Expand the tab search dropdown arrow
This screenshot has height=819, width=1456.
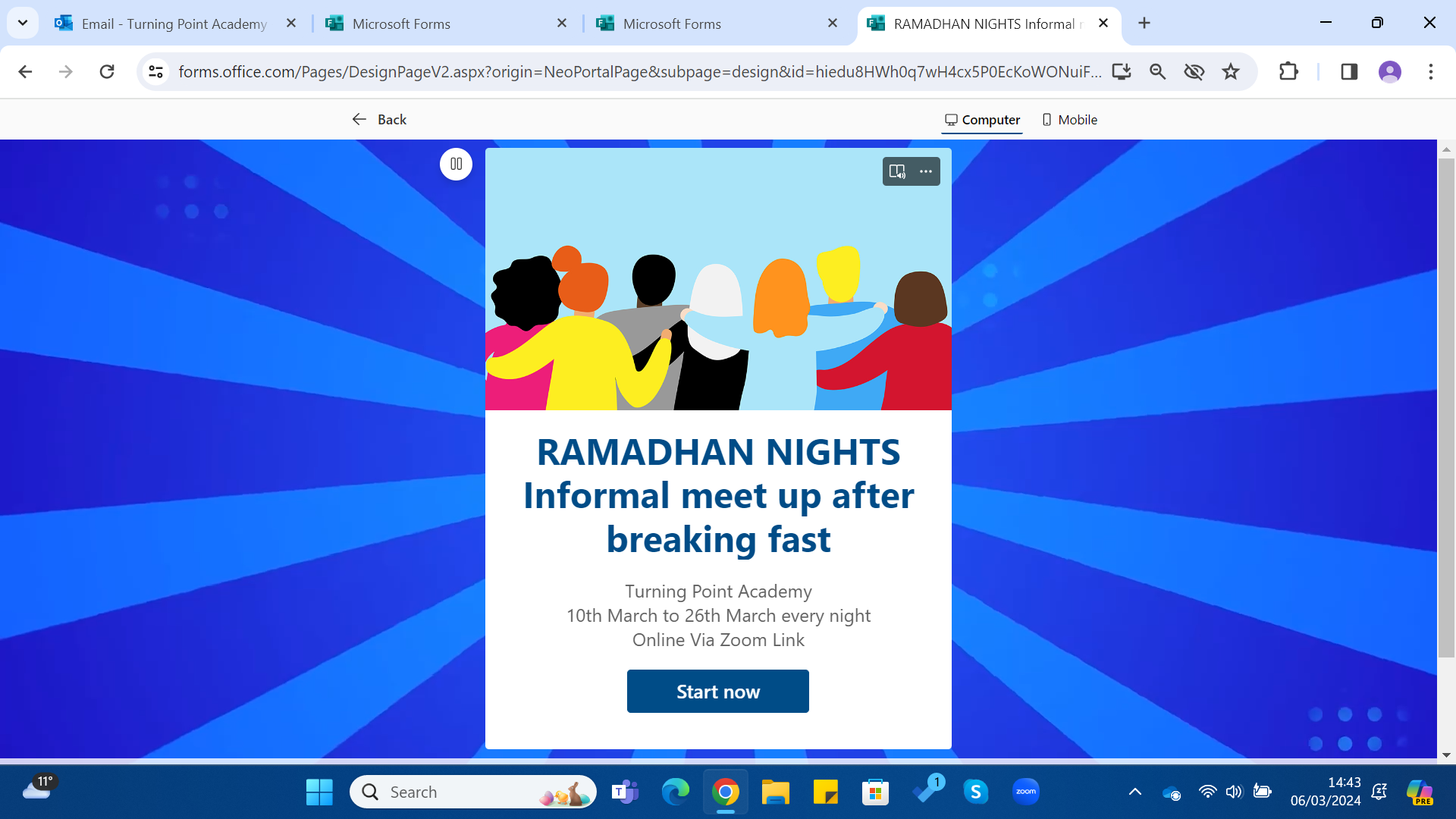[23, 23]
